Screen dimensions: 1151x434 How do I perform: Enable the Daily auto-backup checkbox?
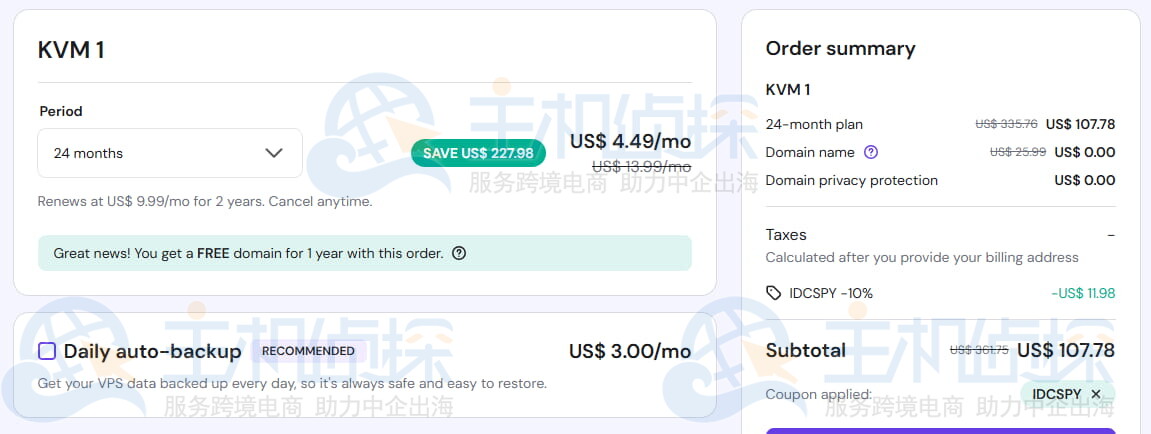pyautogui.click(x=47, y=351)
